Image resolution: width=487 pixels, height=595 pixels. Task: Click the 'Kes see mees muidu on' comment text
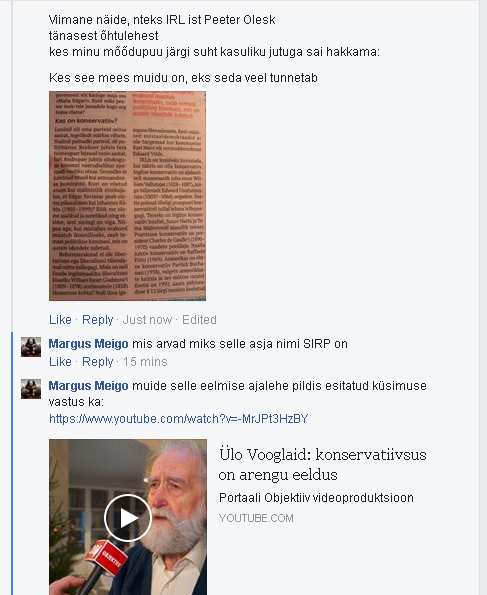(183, 78)
